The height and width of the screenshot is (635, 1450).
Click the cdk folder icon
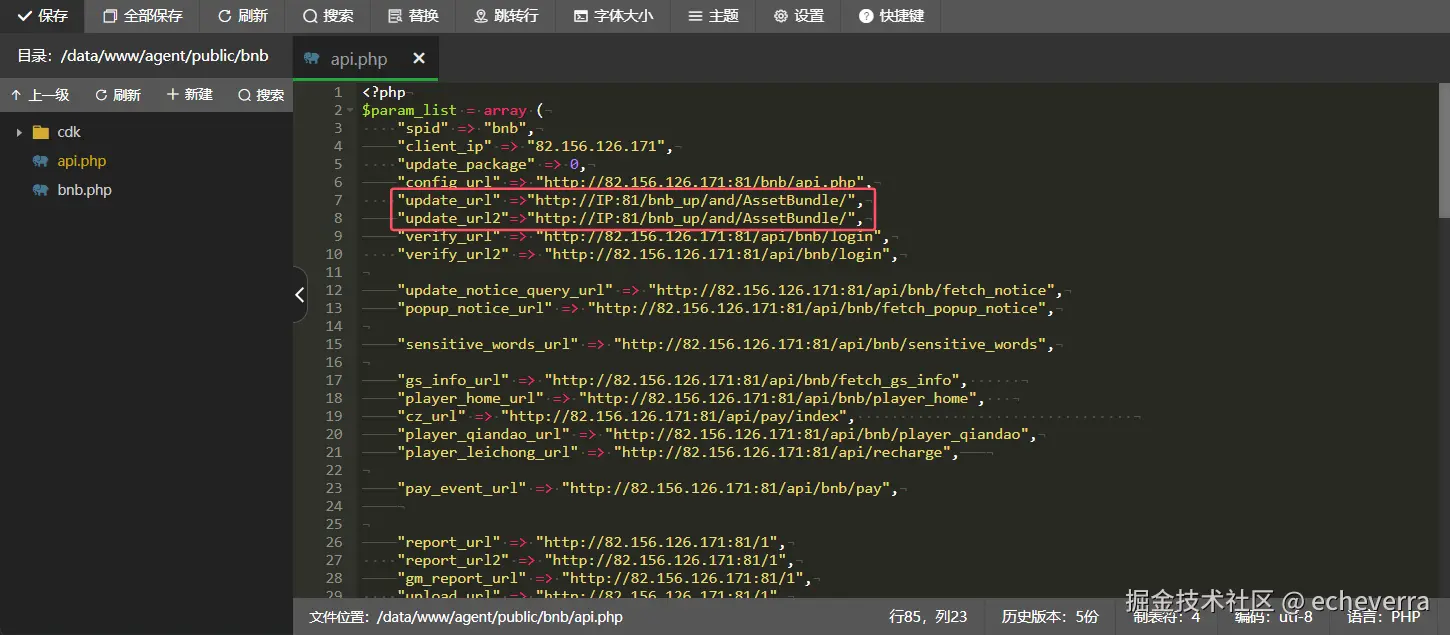tap(41, 132)
